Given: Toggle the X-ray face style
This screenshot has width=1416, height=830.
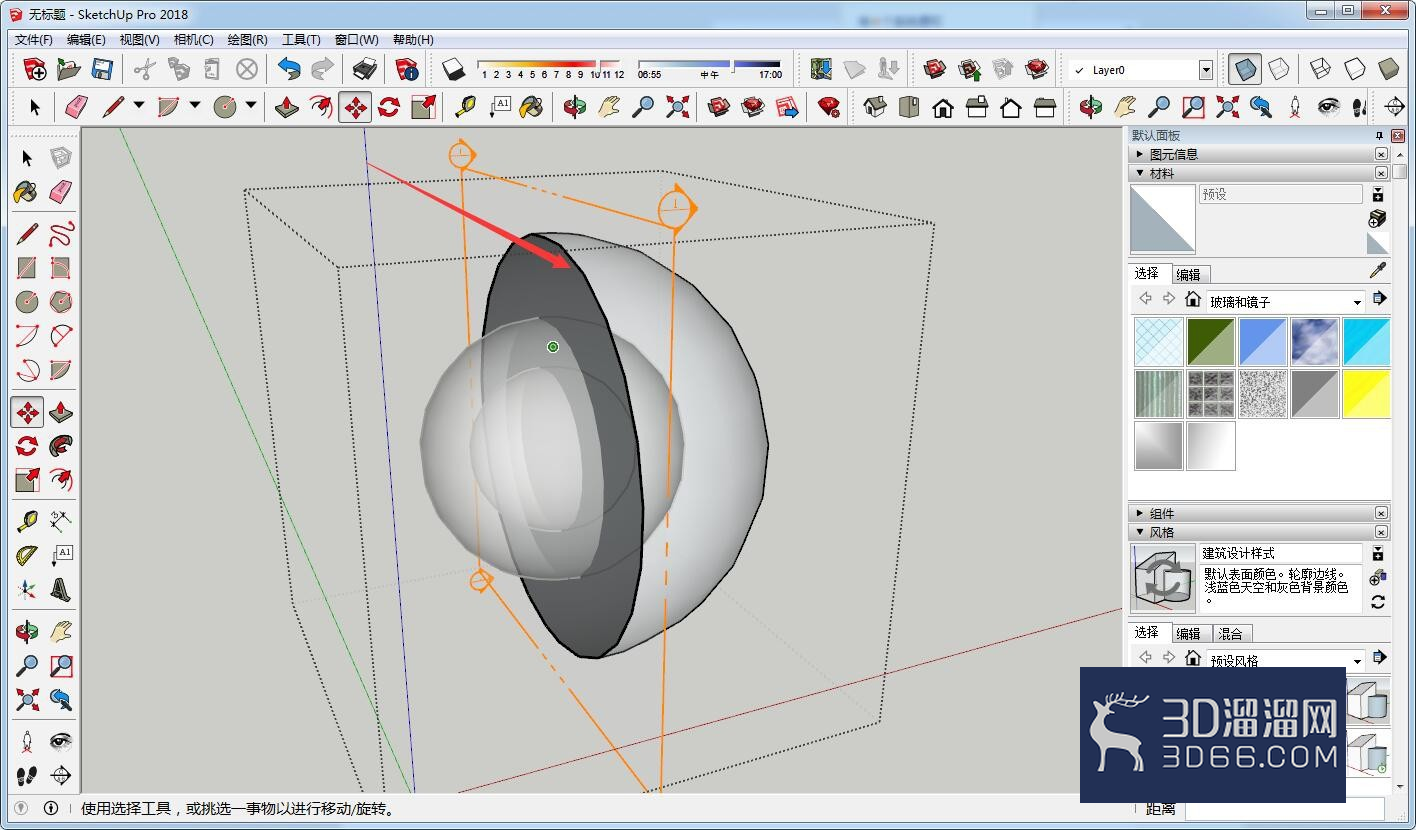Looking at the screenshot, I should tap(1245, 69).
